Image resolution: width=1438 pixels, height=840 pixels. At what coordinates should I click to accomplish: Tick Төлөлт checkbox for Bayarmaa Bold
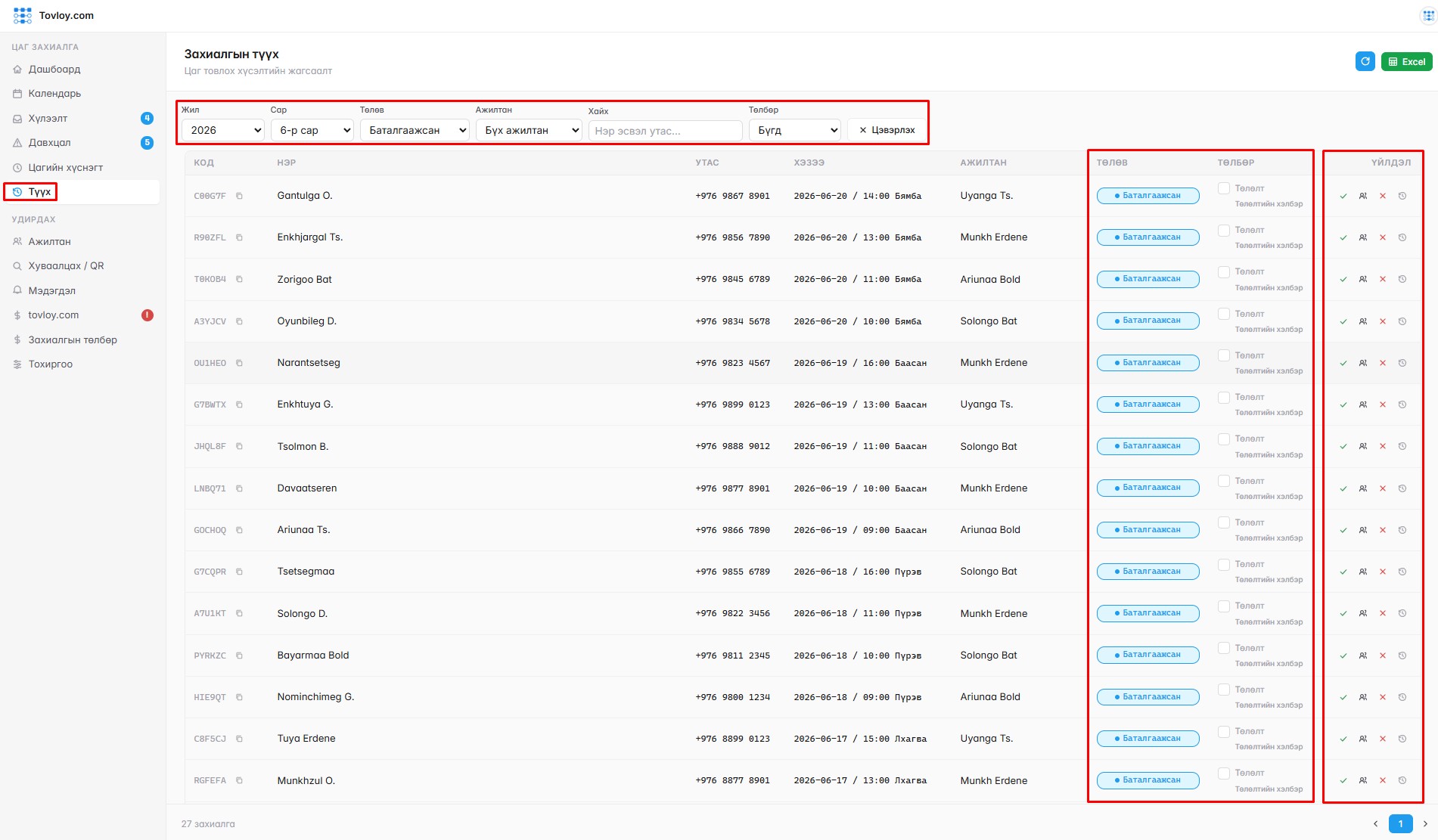[1224, 648]
